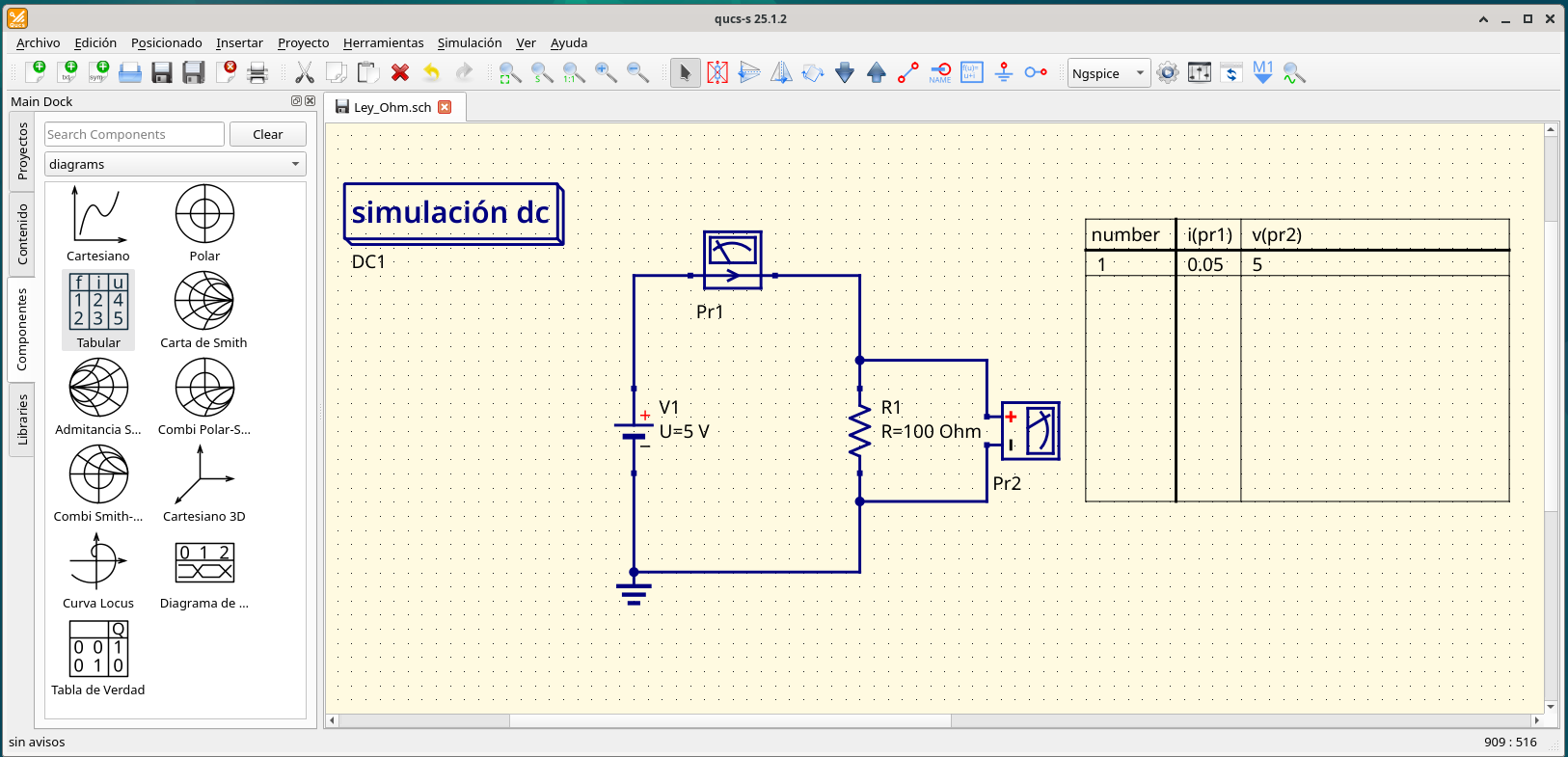Switch to the Libraries side tab
1568x757 pixels.
pyautogui.click(x=23, y=419)
